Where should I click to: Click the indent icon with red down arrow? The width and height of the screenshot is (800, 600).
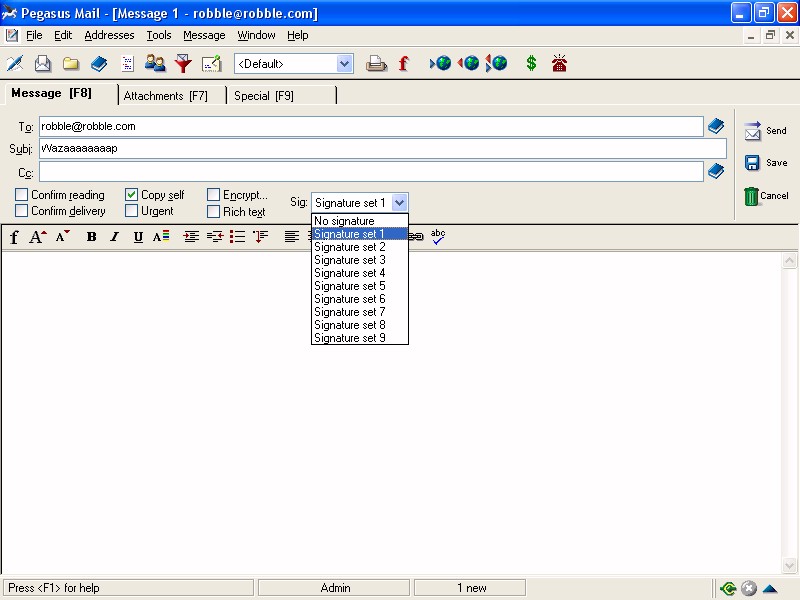(260, 237)
